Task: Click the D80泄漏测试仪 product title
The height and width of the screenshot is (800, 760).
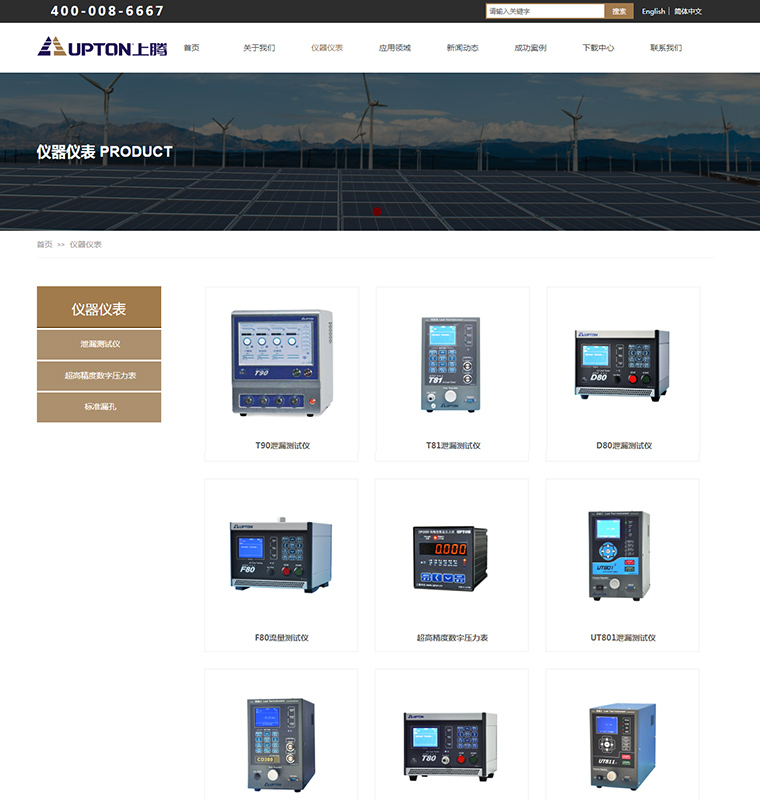Action: 624,445
